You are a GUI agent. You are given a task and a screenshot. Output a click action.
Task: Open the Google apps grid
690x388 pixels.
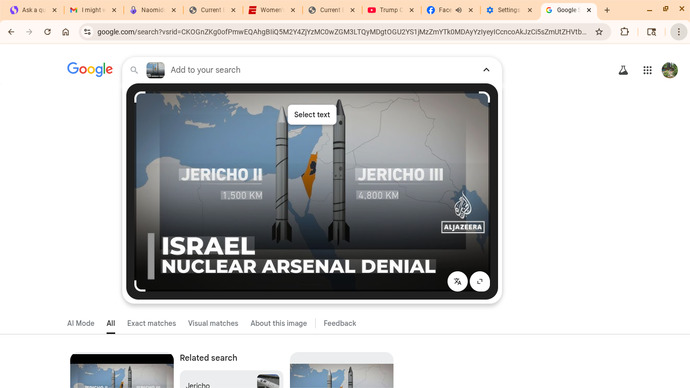[x=647, y=70]
